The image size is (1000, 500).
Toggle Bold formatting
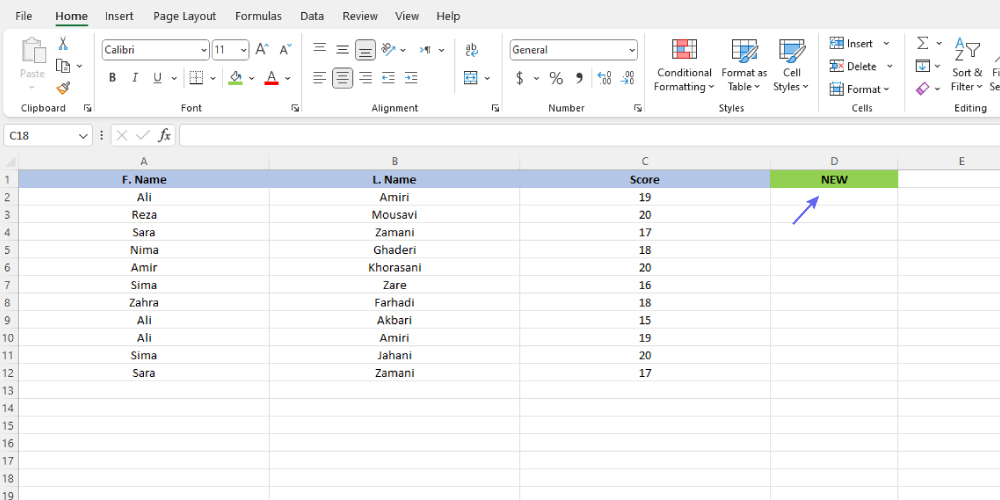(x=112, y=78)
